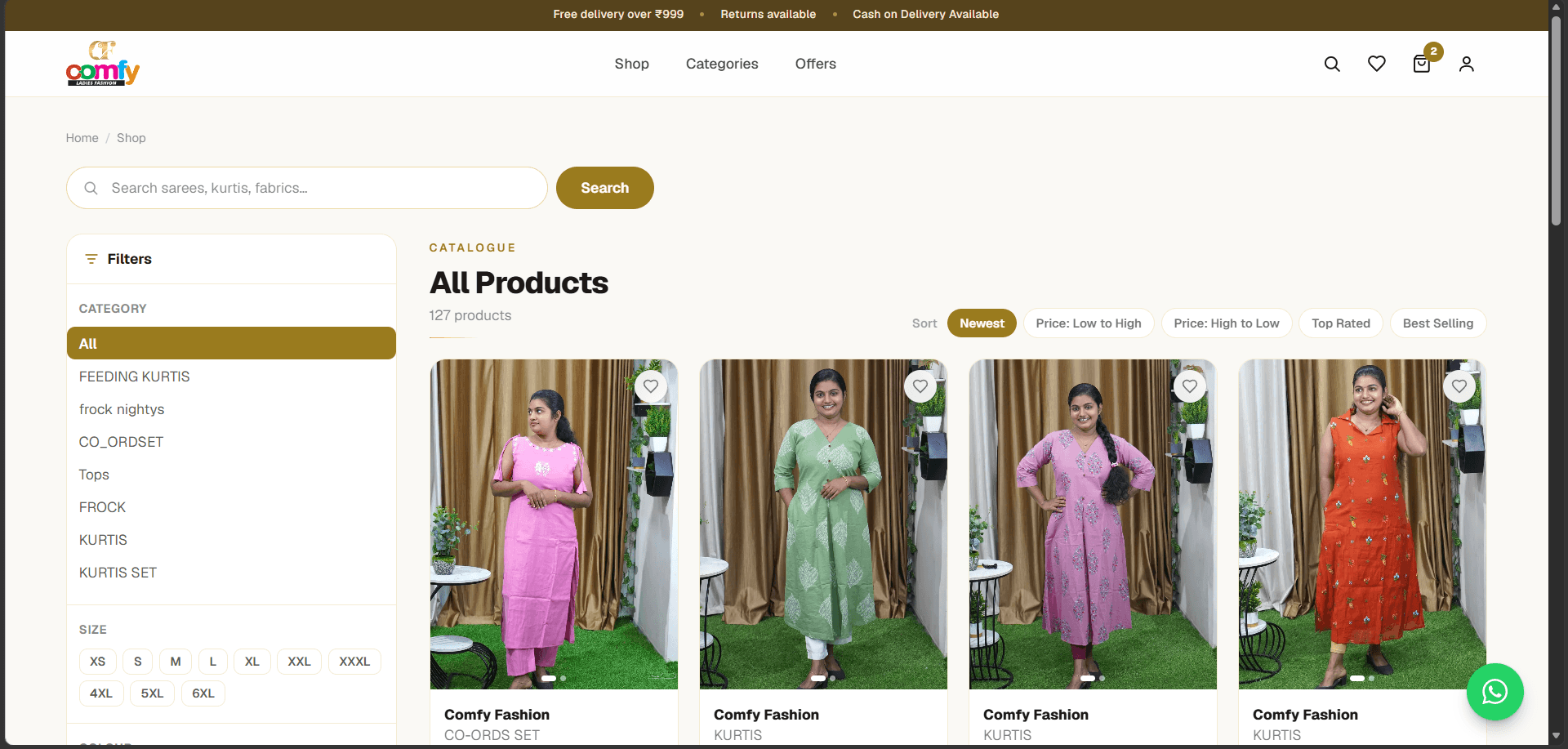The width and height of the screenshot is (1568, 749).
Task: Wishlist the orange kurti product
Action: point(1459,386)
